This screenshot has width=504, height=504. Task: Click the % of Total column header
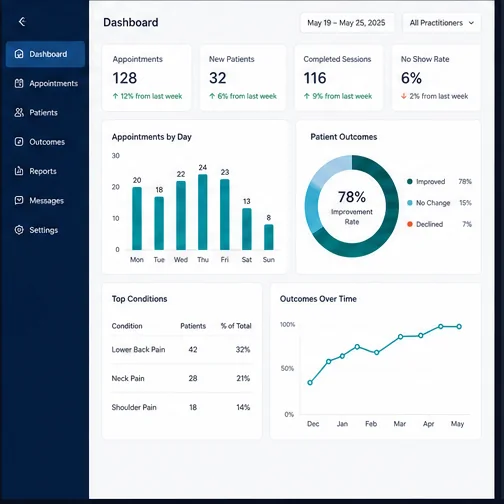click(x=236, y=326)
